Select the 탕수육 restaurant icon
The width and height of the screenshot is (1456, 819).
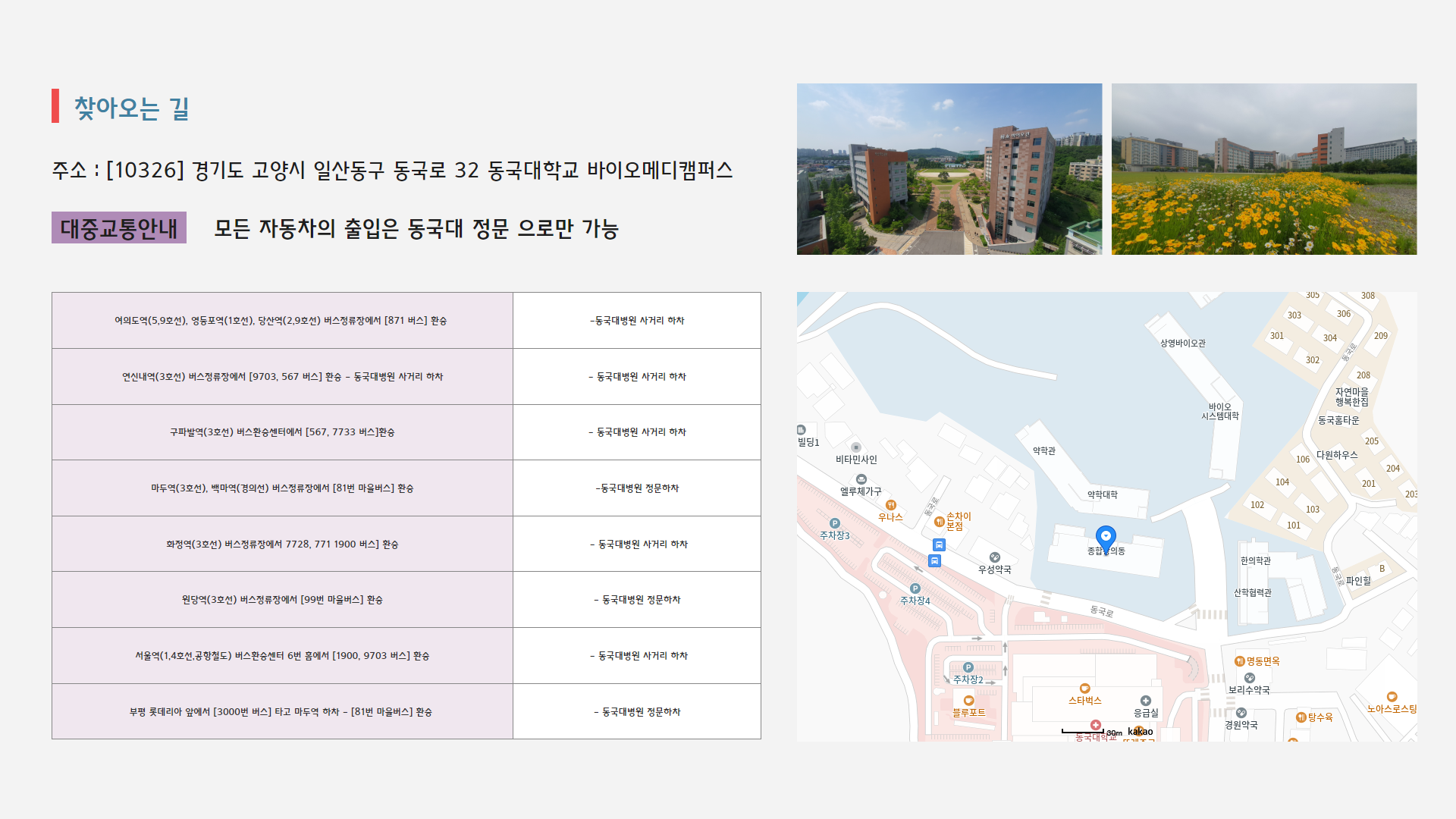click(1301, 717)
